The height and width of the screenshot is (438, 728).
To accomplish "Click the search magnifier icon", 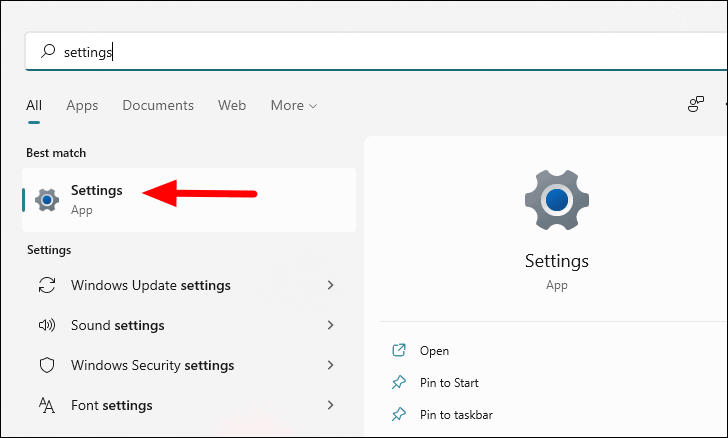I will pos(48,51).
